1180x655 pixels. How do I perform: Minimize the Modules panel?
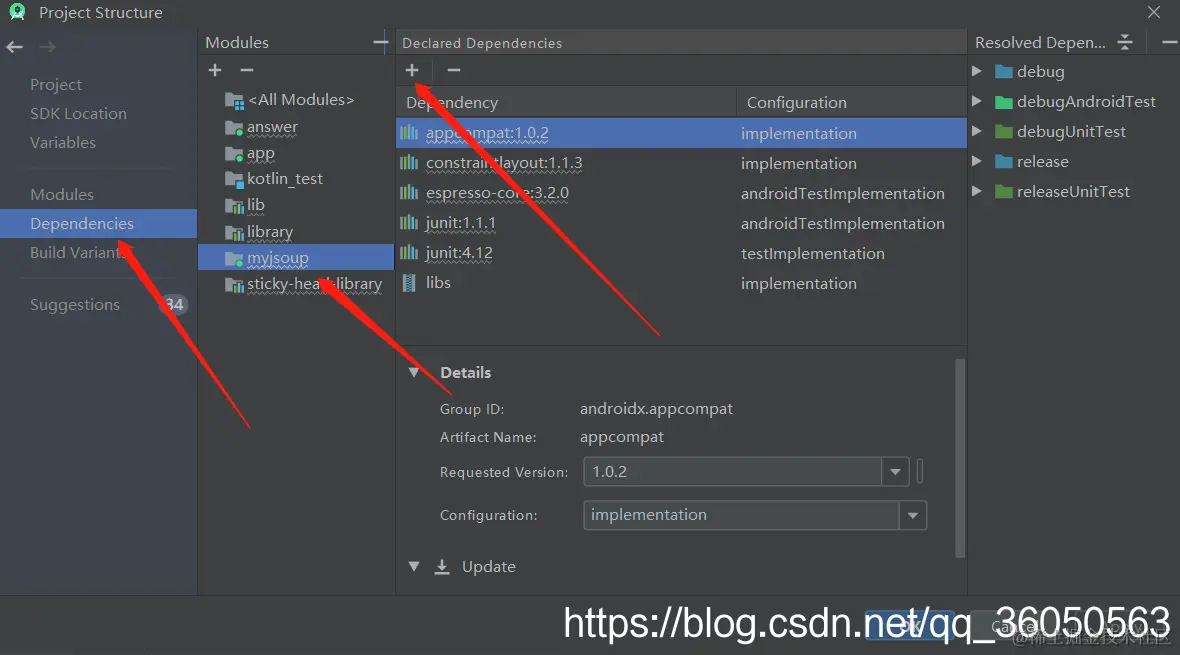(x=381, y=42)
